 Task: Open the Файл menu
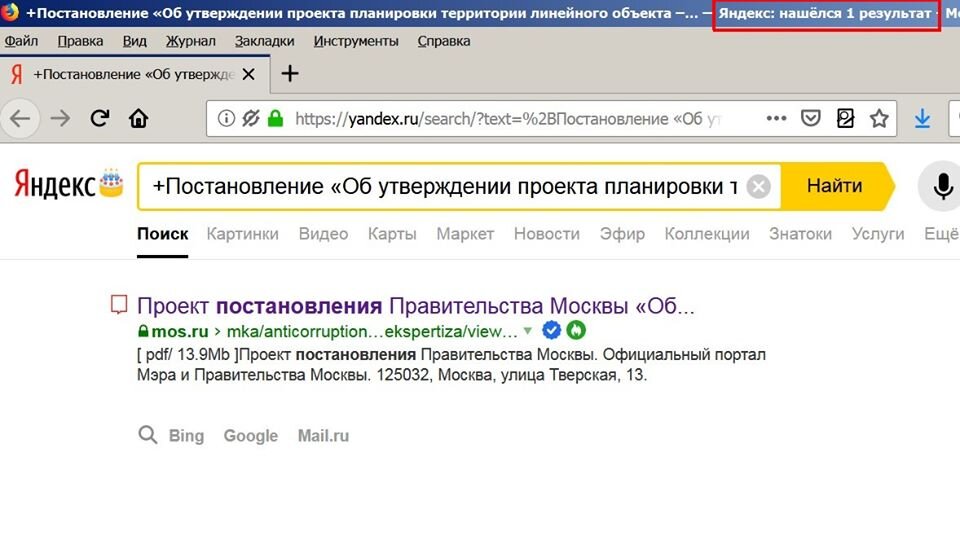pos(21,41)
